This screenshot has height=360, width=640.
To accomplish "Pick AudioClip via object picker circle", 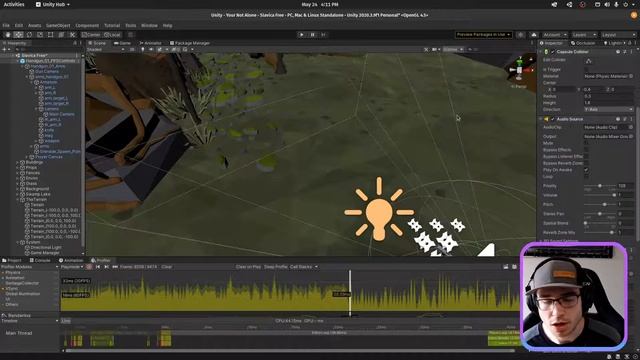I will (631, 127).
